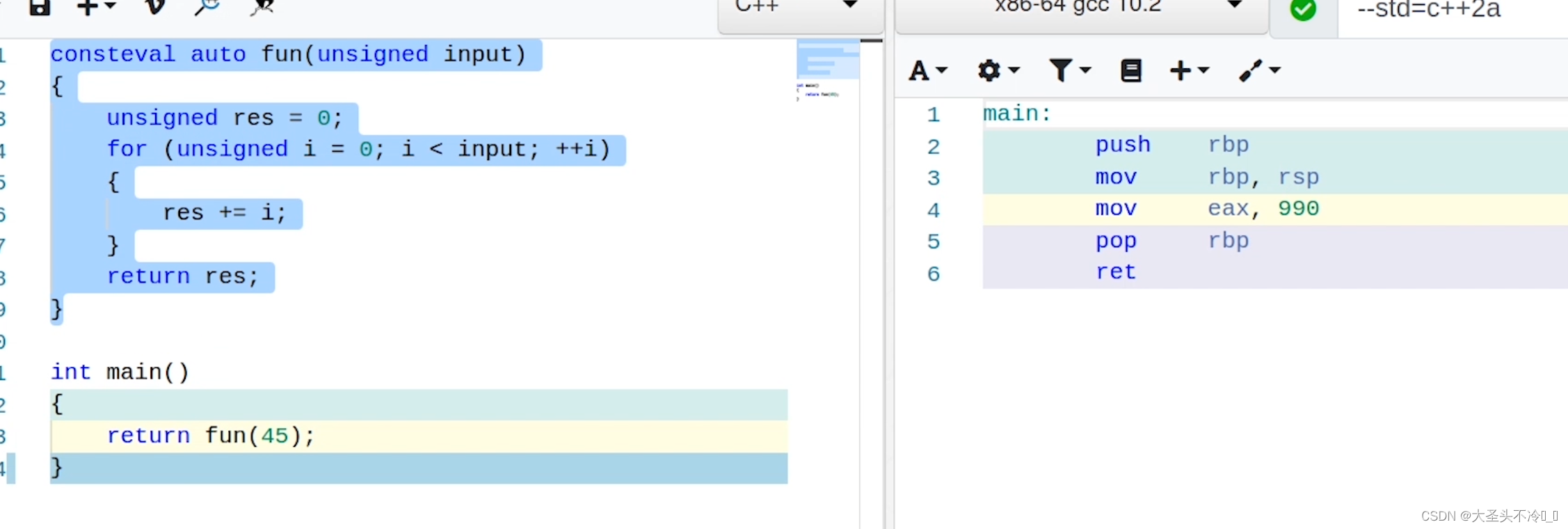Click the magnifier CppInsights icon in editor toolbar
The image size is (1568, 529).
tap(207, 7)
